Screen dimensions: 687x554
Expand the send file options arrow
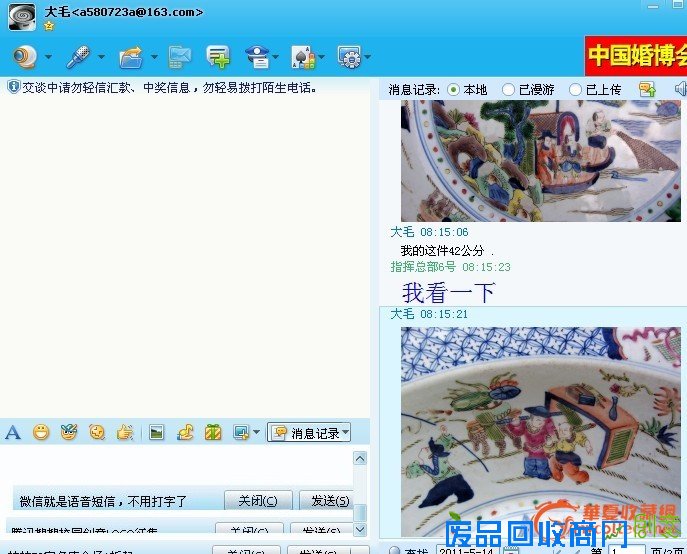coord(154,57)
